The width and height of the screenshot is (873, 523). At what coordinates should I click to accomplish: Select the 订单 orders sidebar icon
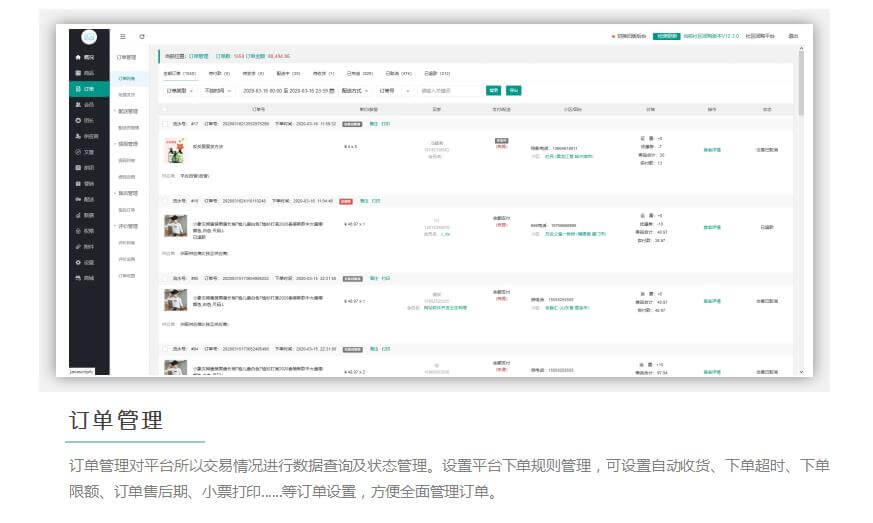tap(78, 89)
